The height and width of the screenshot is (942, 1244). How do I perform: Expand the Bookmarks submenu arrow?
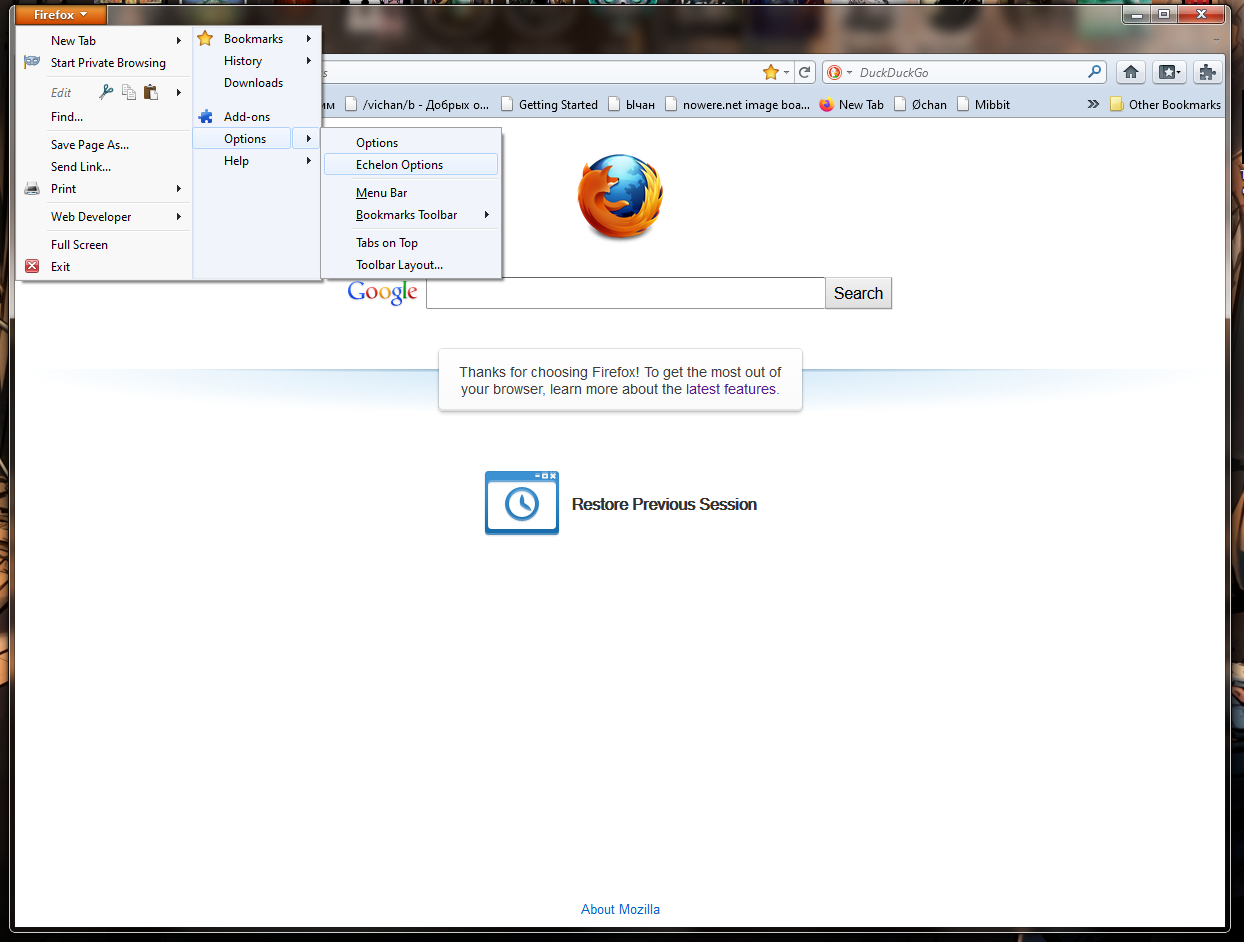click(309, 39)
